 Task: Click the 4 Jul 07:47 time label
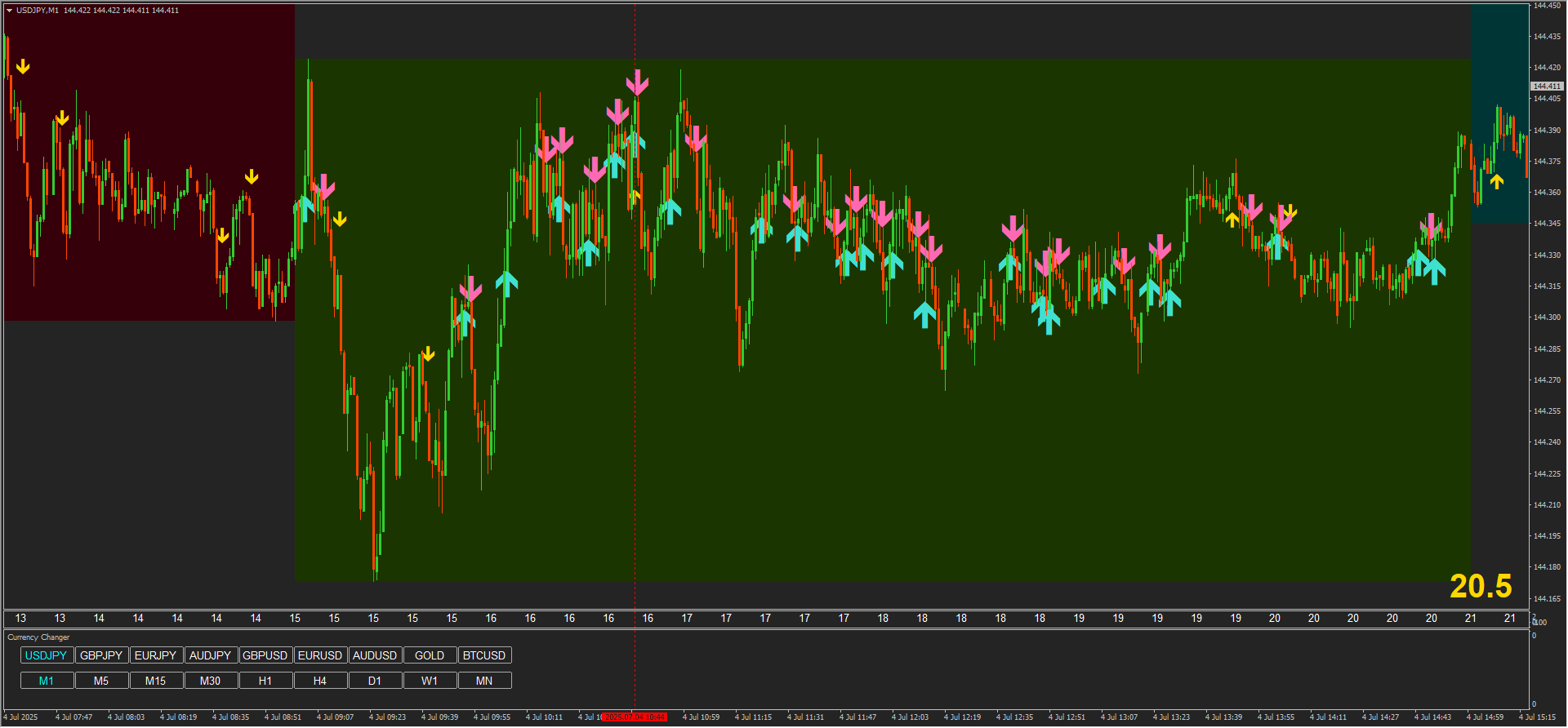[73, 717]
